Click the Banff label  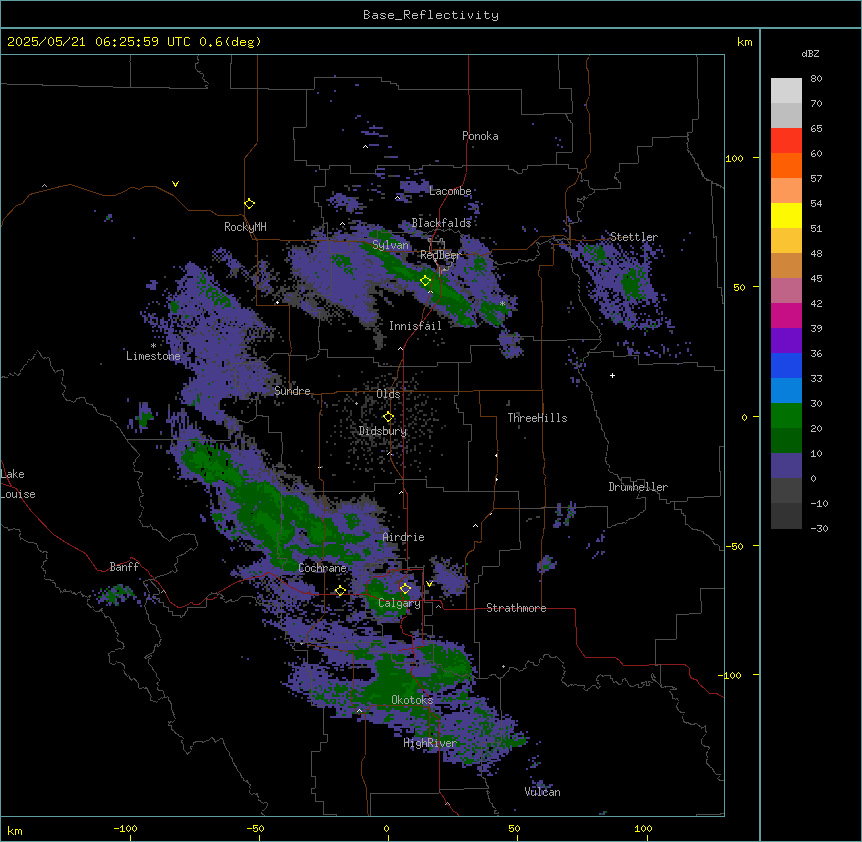(124, 567)
